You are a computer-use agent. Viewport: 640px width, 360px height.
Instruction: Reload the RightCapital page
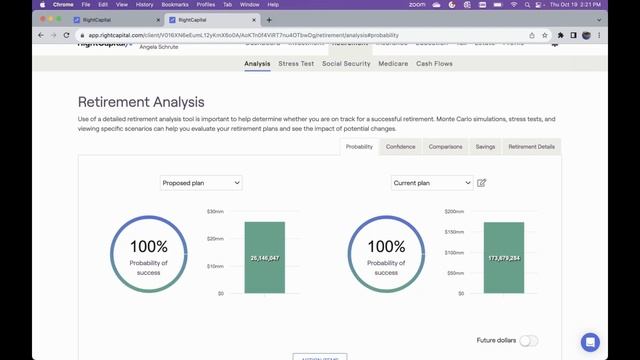(67, 36)
